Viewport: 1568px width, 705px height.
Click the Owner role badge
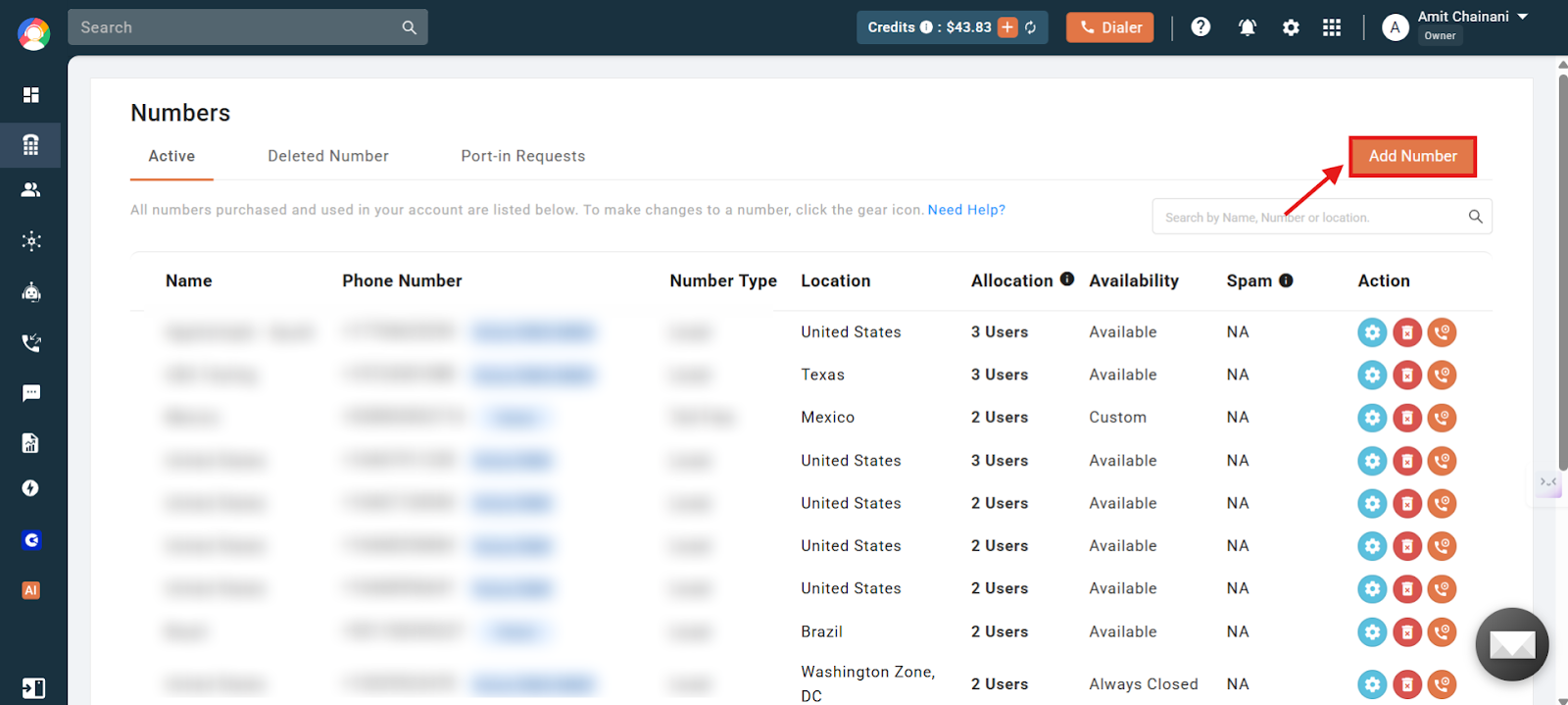click(x=1440, y=36)
